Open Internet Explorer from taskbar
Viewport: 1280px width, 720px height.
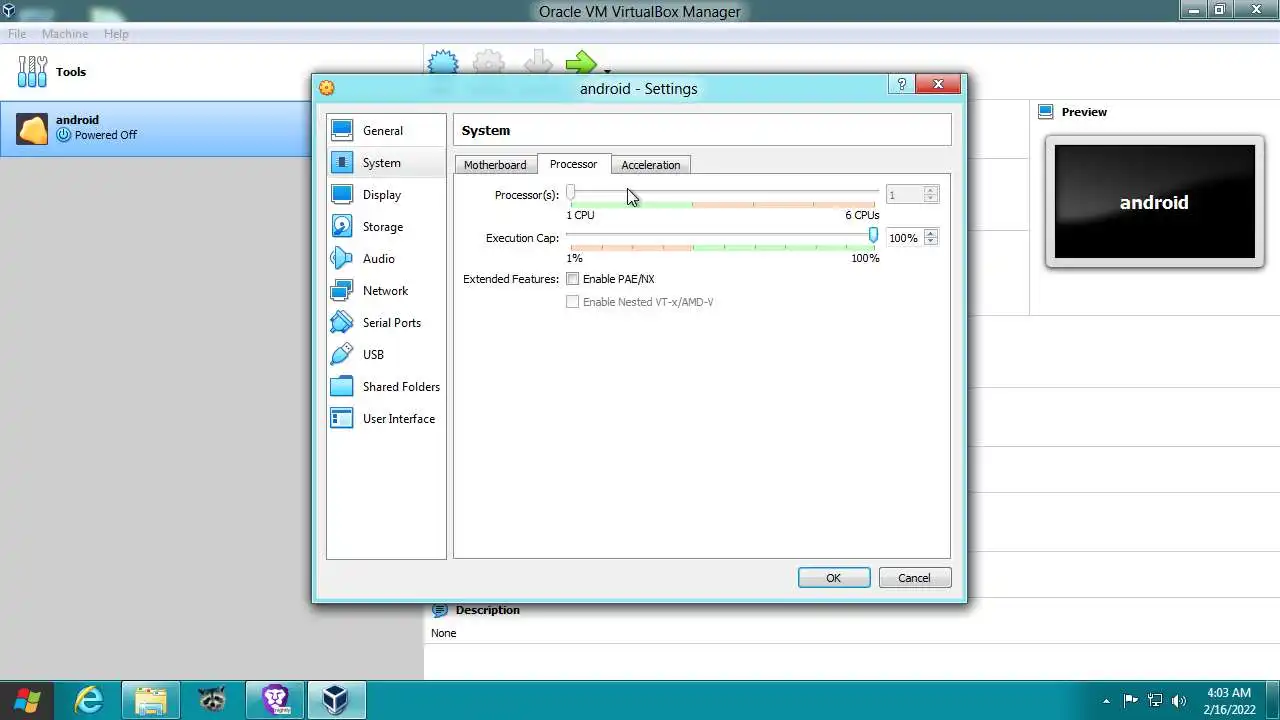click(x=90, y=699)
